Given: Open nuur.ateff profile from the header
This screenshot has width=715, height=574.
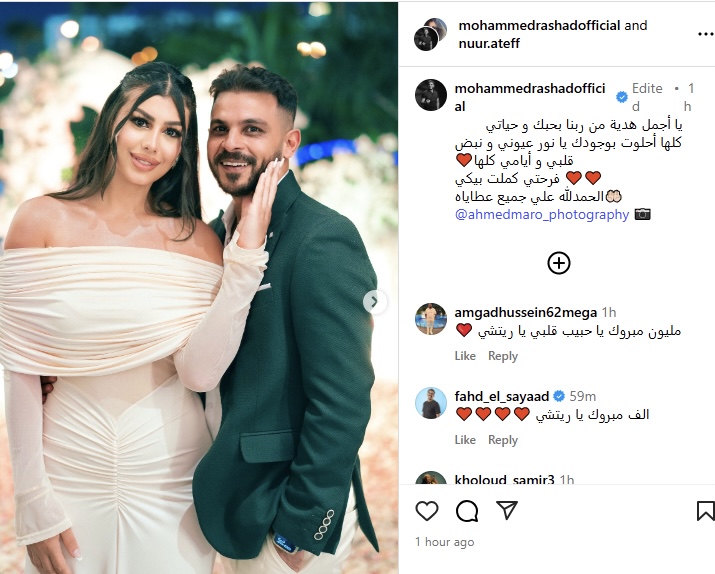Looking at the screenshot, I should coord(489,43).
